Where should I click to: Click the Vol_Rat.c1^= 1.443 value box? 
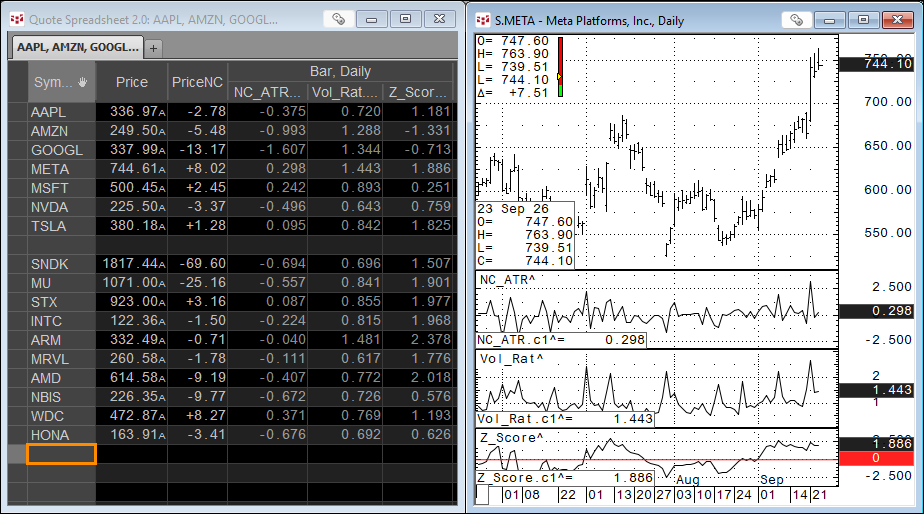click(565, 419)
